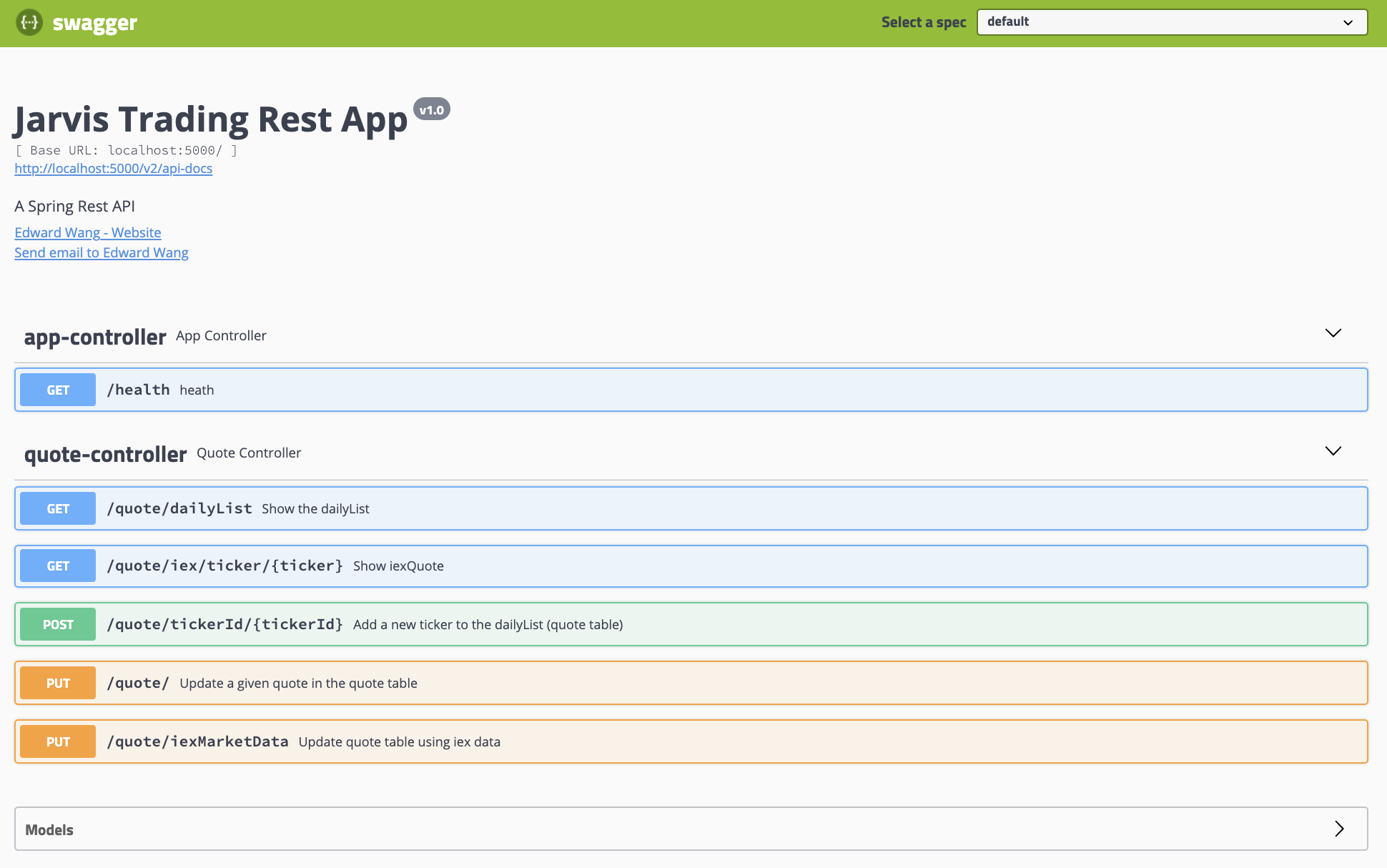
Task: Click the quote-controller heading text
Action: click(105, 454)
